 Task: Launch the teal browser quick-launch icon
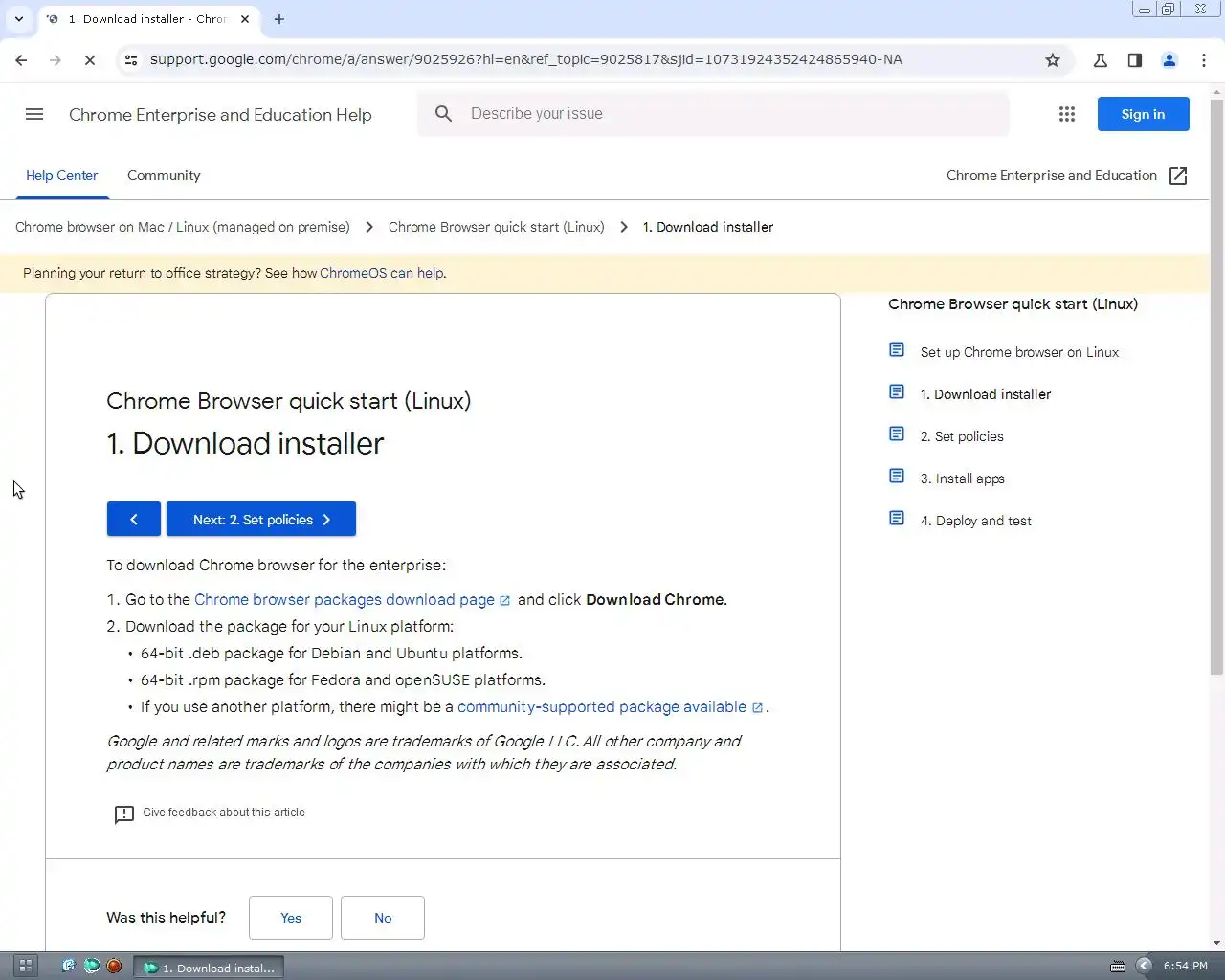pos(92,966)
